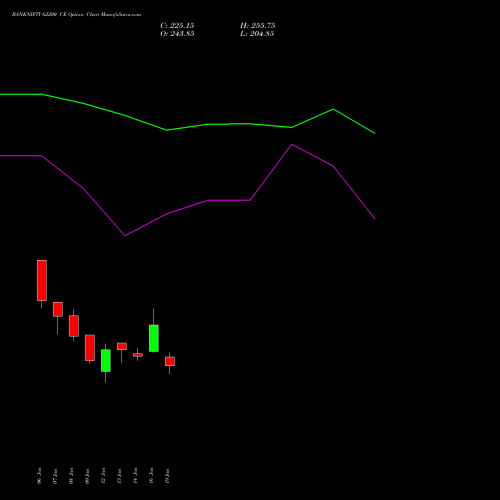
Task: Click the 14 Jan date axis label
Action: 135,476
